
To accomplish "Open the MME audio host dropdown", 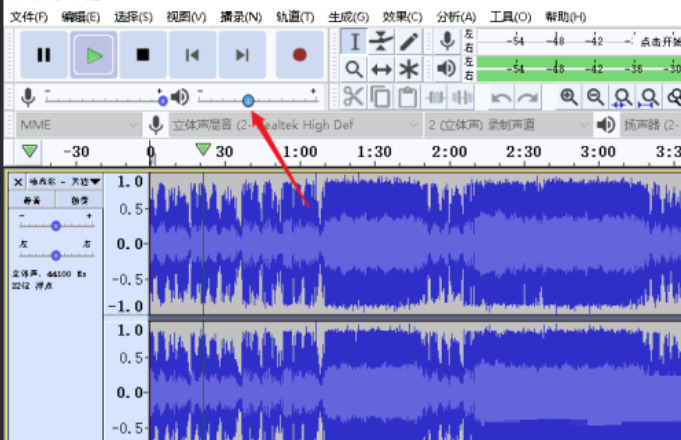I will click(x=78, y=125).
